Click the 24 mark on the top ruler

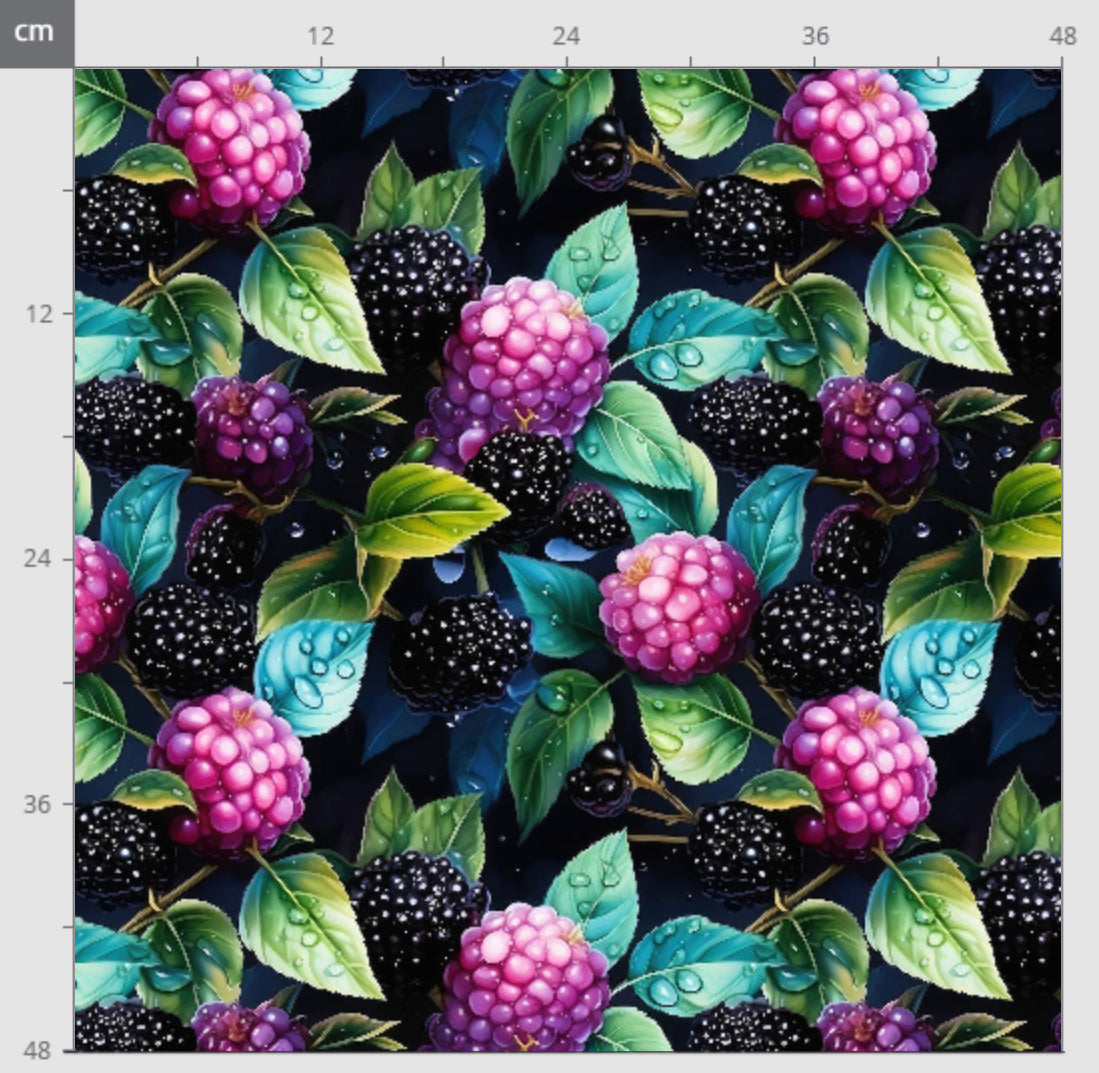pyautogui.click(x=566, y=37)
